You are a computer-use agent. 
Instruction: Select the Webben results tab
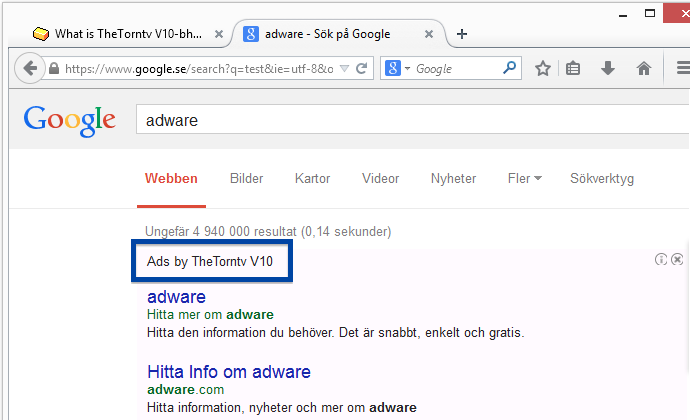click(x=171, y=178)
